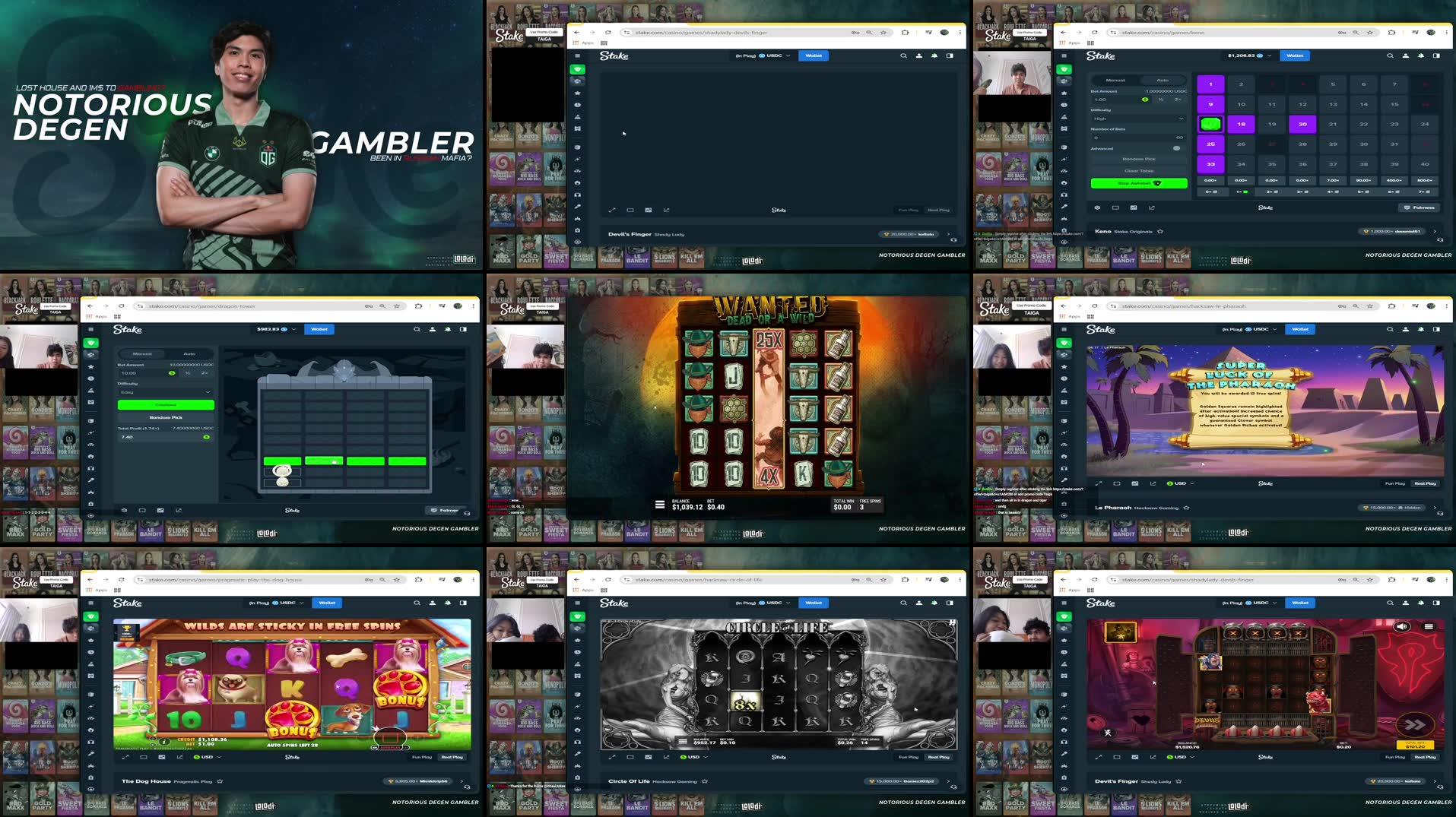This screenshot has width=1456, height=817.
Task: Click the user profile icon in the Stake header
Action: tap(1405, 55)
